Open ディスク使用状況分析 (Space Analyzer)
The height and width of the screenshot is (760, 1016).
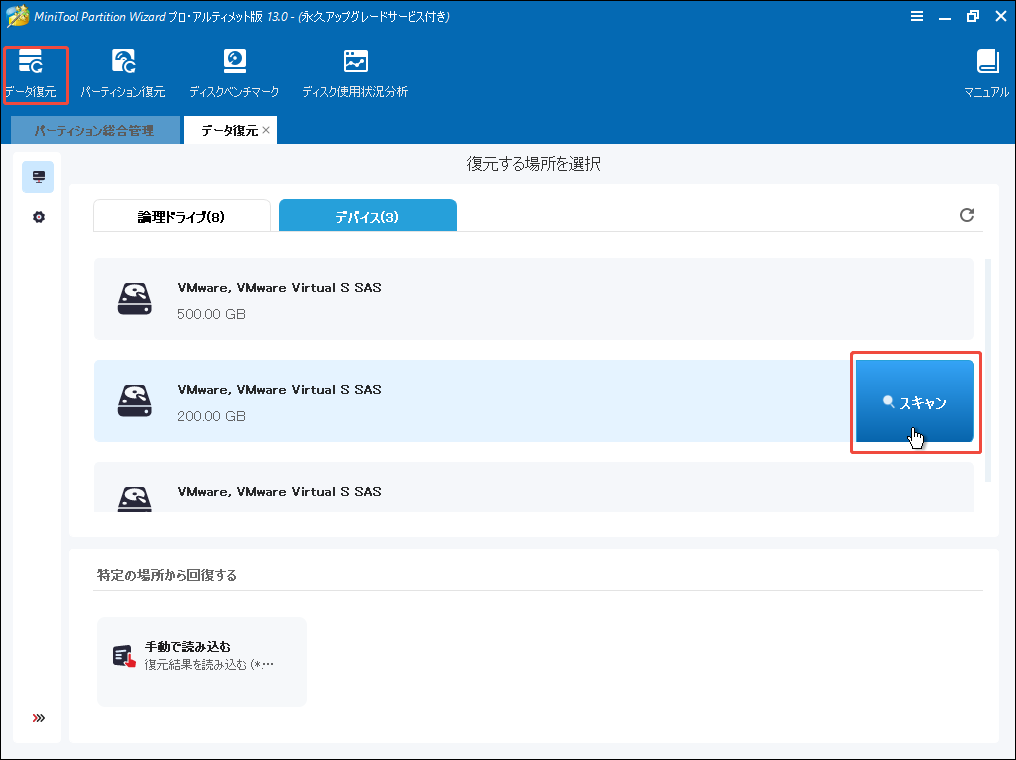pyautogui.click(x=355, y=71)
